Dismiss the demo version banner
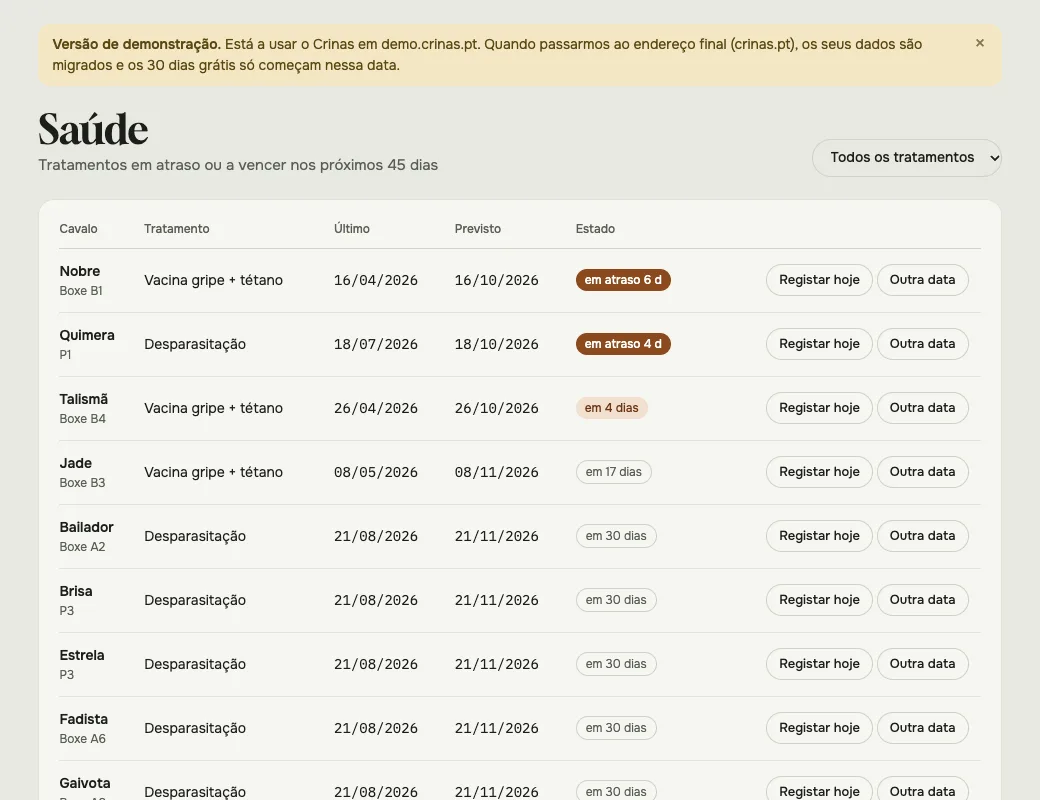 pyautogui.click(x=980, y=43)
